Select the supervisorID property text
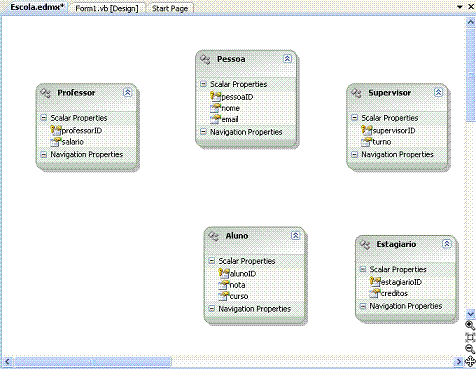Viewport: 476px width, 369px height. tap(394, 131)
